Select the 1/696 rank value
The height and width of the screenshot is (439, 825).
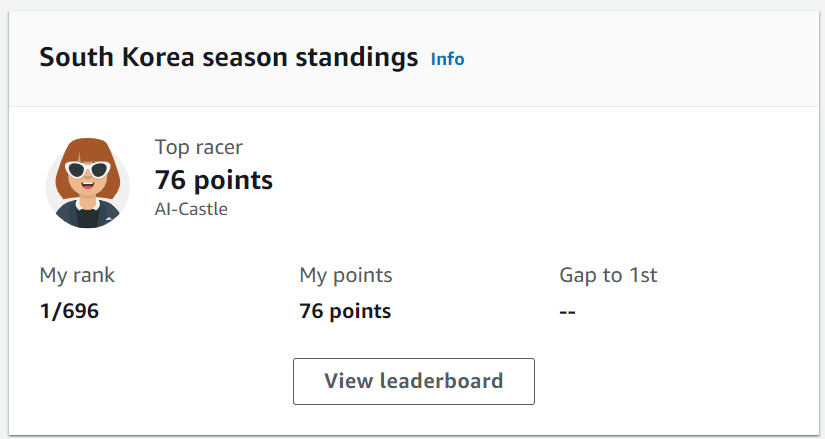pos(69,311)
